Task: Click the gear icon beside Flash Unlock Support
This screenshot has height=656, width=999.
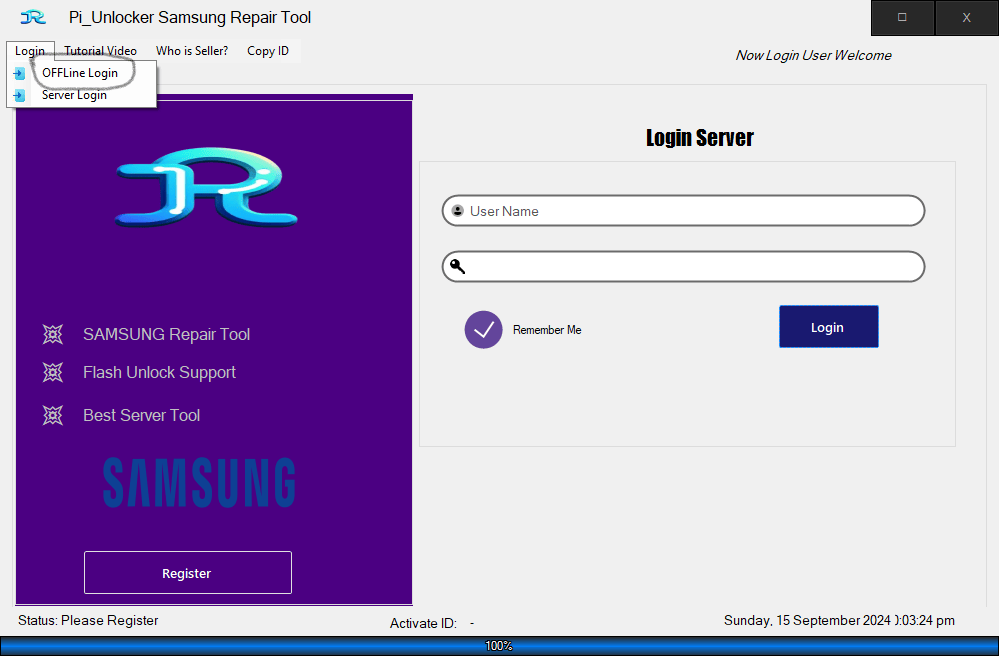Action: point(53,372)
